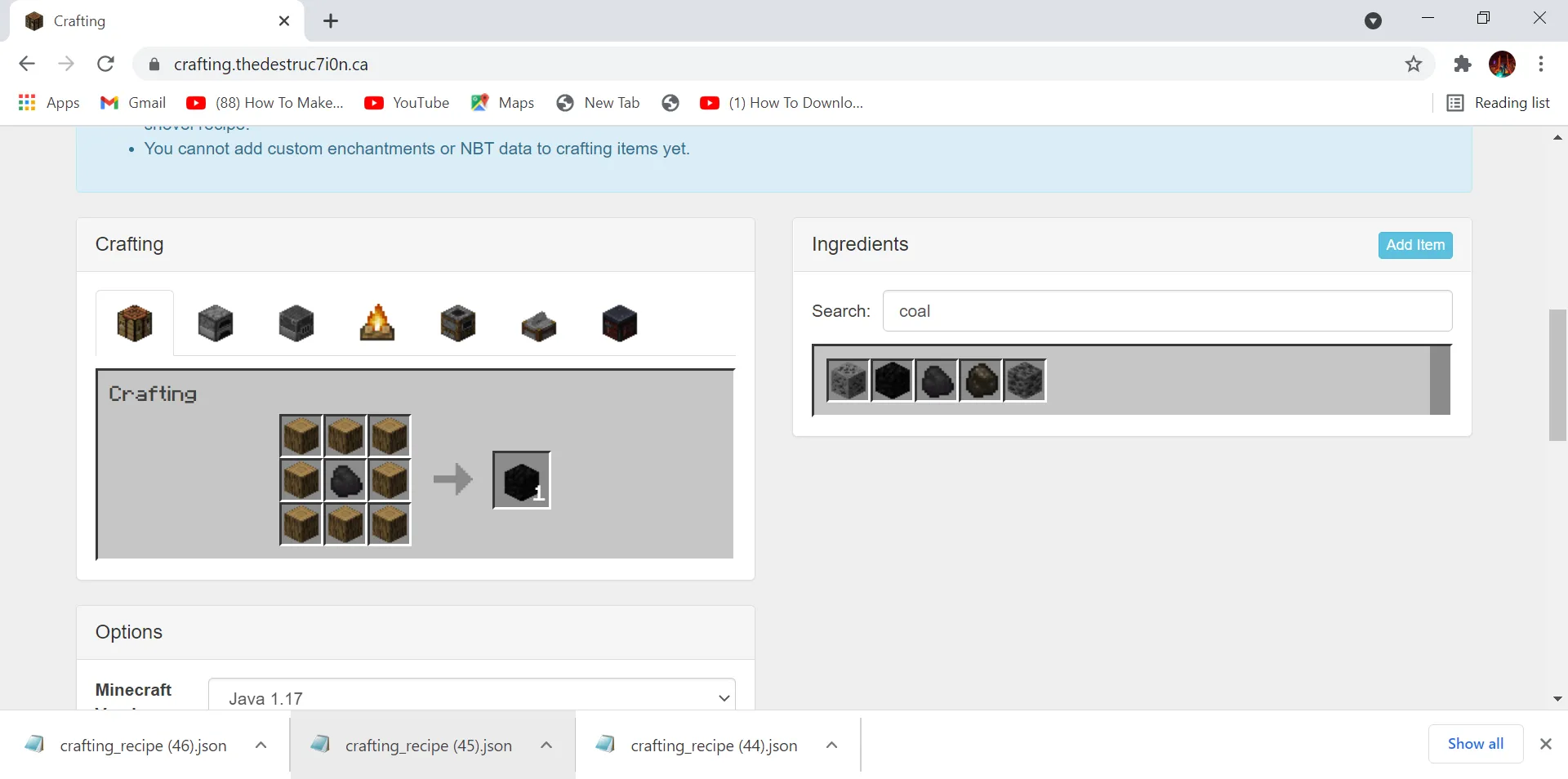Pick the Block of Coal from search results
This screenshot has height=779, width=1568.
click(893, 381)
